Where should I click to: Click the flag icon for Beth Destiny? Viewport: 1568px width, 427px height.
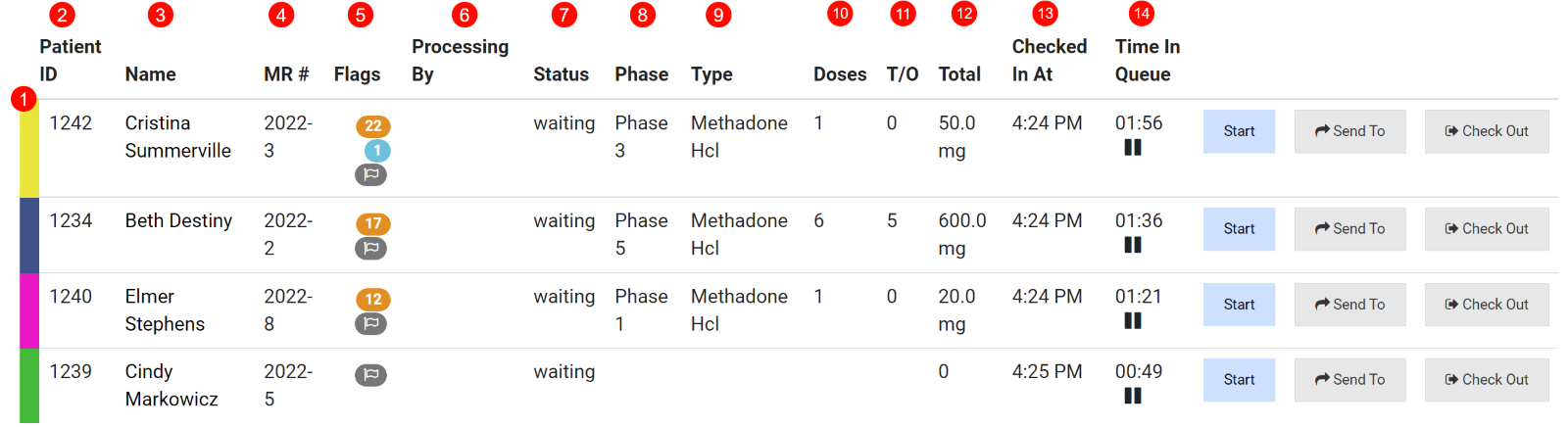click(x=370, y=249)
